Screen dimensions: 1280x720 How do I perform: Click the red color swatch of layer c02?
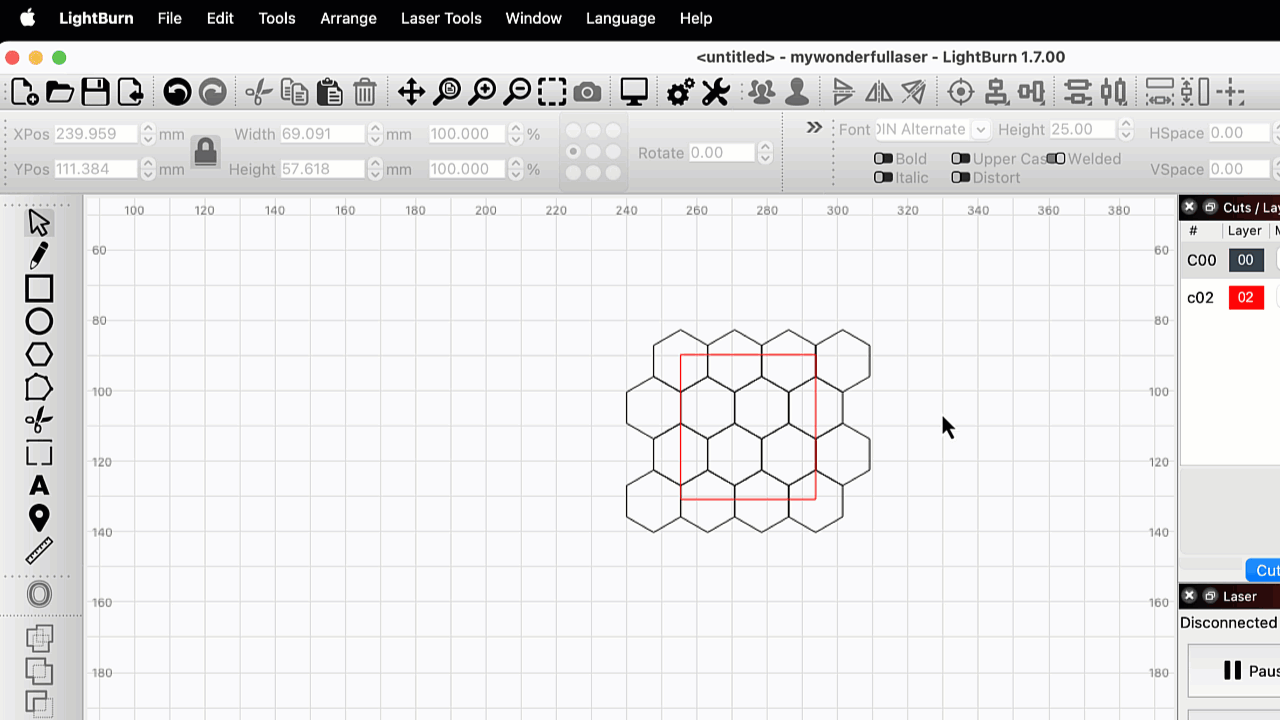coord(1246,297)
